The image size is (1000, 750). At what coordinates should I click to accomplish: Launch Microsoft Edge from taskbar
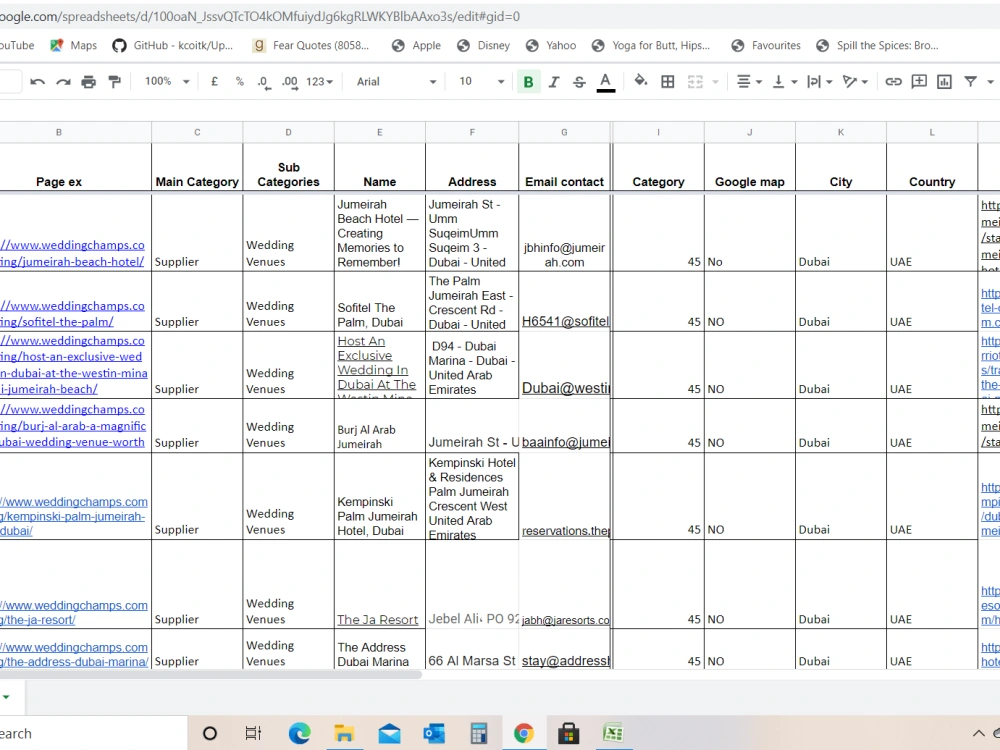pos(299,733)
